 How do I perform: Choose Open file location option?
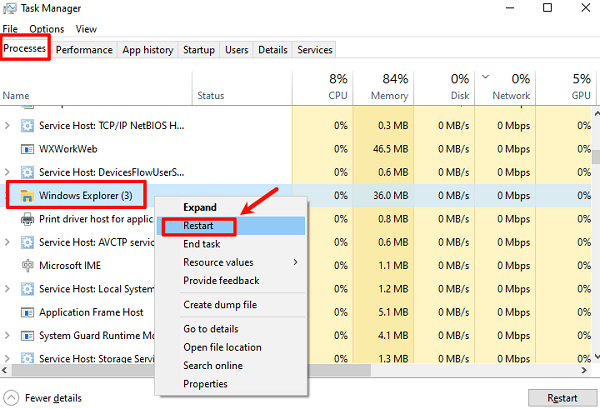click(x=231, y=347)
